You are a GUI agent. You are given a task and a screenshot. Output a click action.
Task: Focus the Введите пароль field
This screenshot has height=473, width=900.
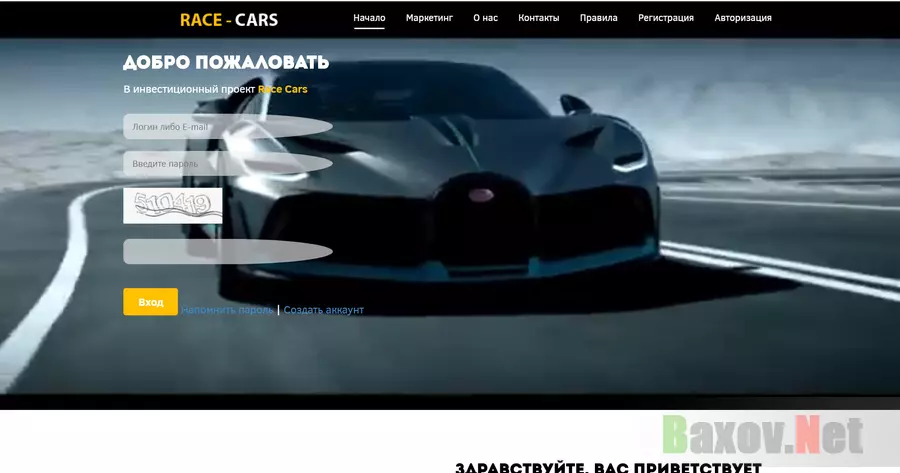coord(228,164)
